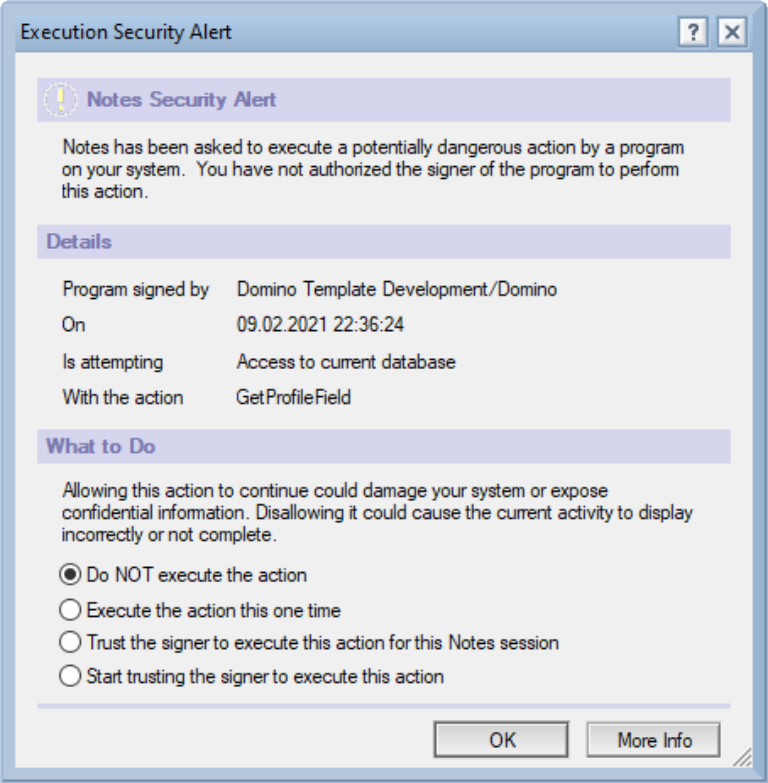Click the Program signed by label
Viewport: 768px width, 783px height.
point(136,290)
